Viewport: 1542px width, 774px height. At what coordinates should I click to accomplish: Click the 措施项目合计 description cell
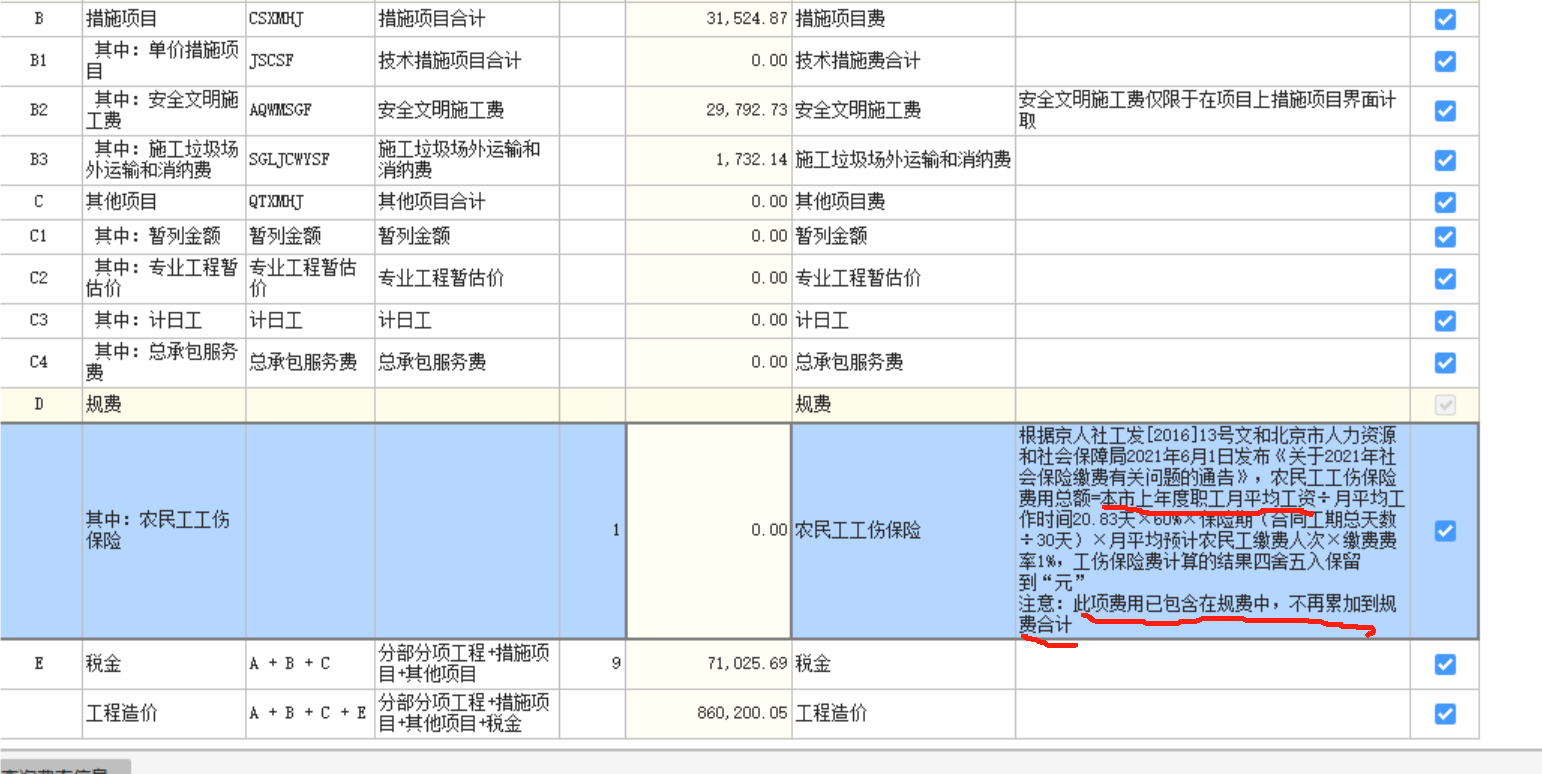click(x=467, y=19)
